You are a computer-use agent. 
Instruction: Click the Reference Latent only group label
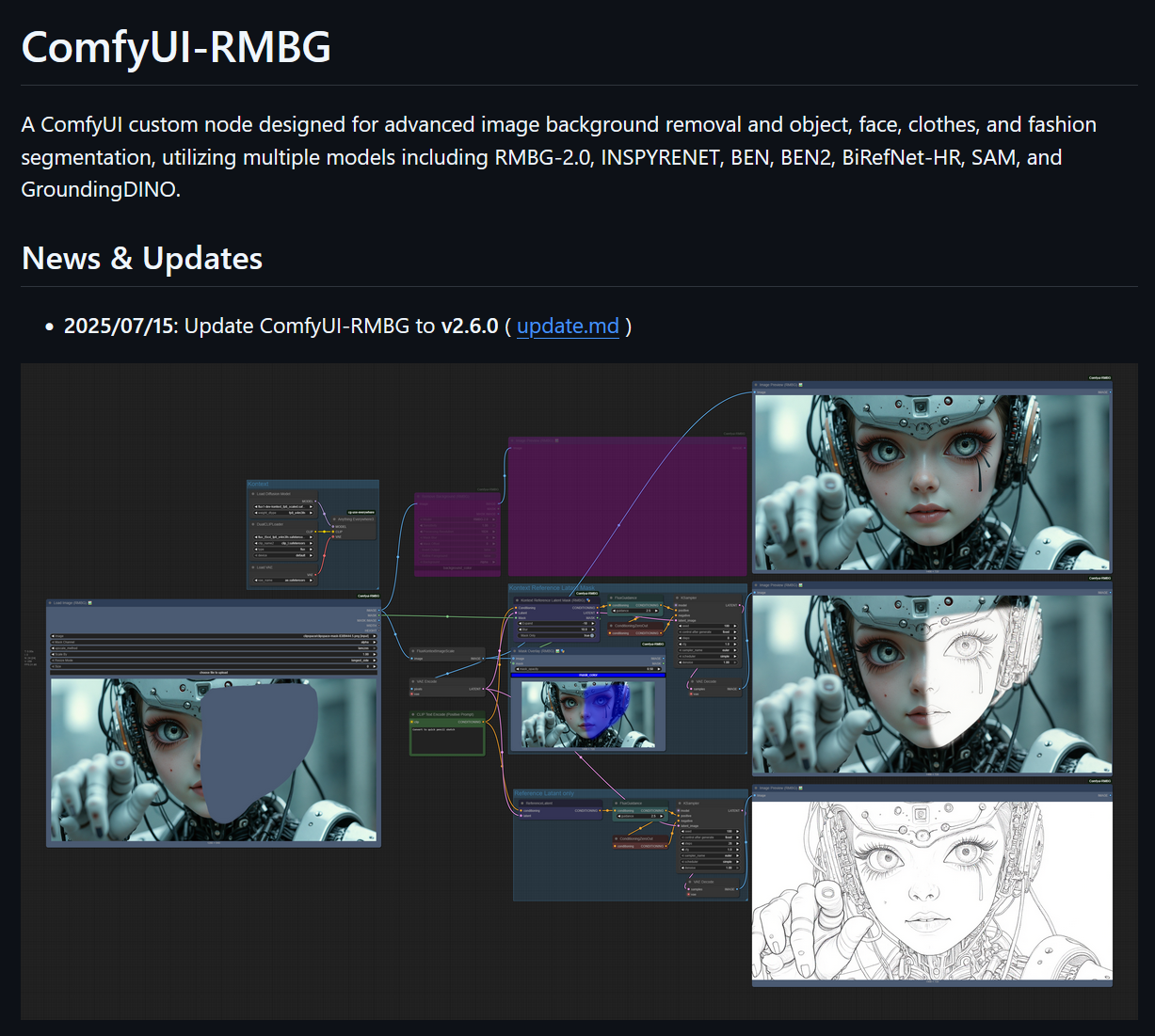pyautogui.click(x=544, y=793)
